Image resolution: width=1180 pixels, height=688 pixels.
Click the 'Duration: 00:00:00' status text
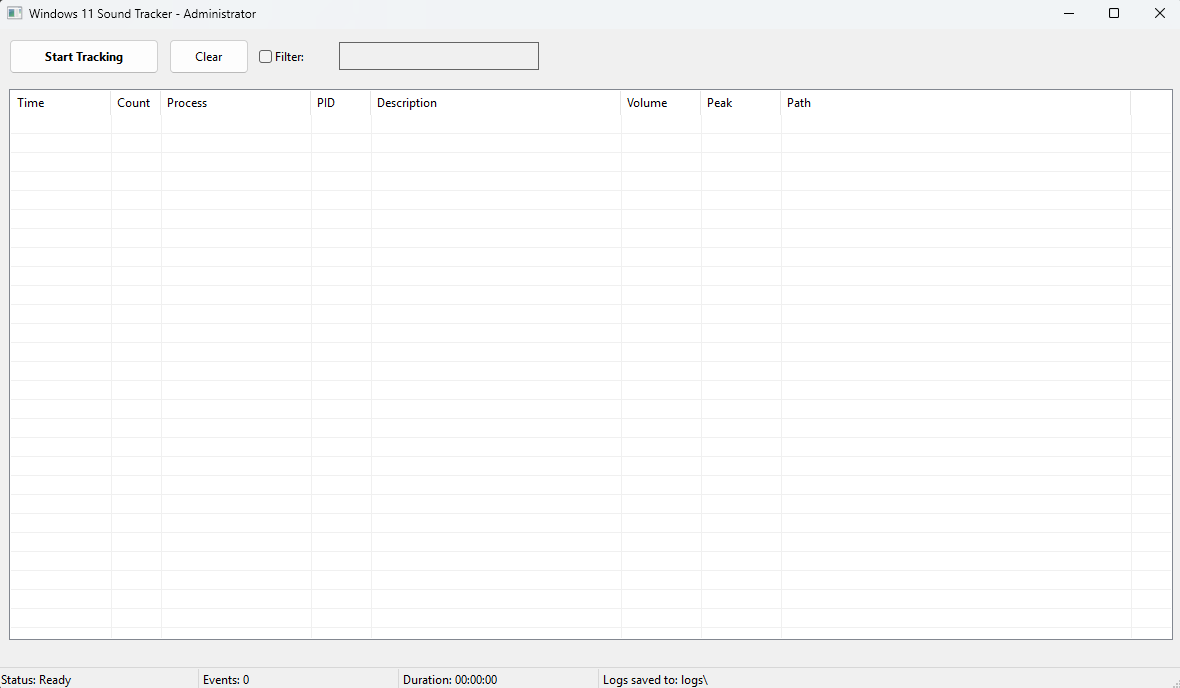tap(450, 680)
